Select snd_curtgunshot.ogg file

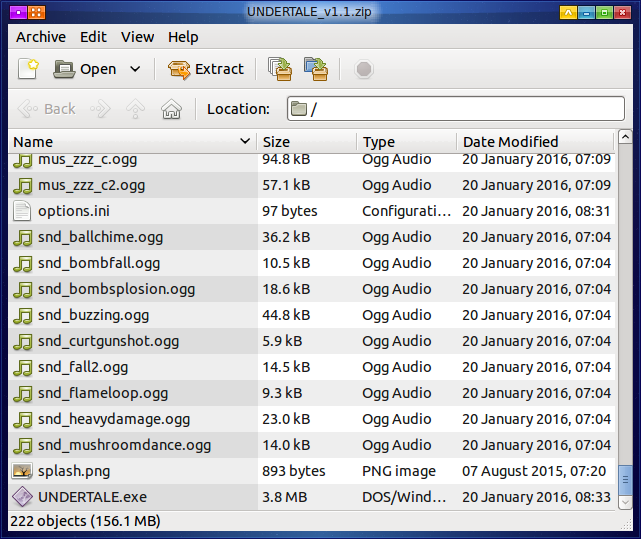click(312, 341)
